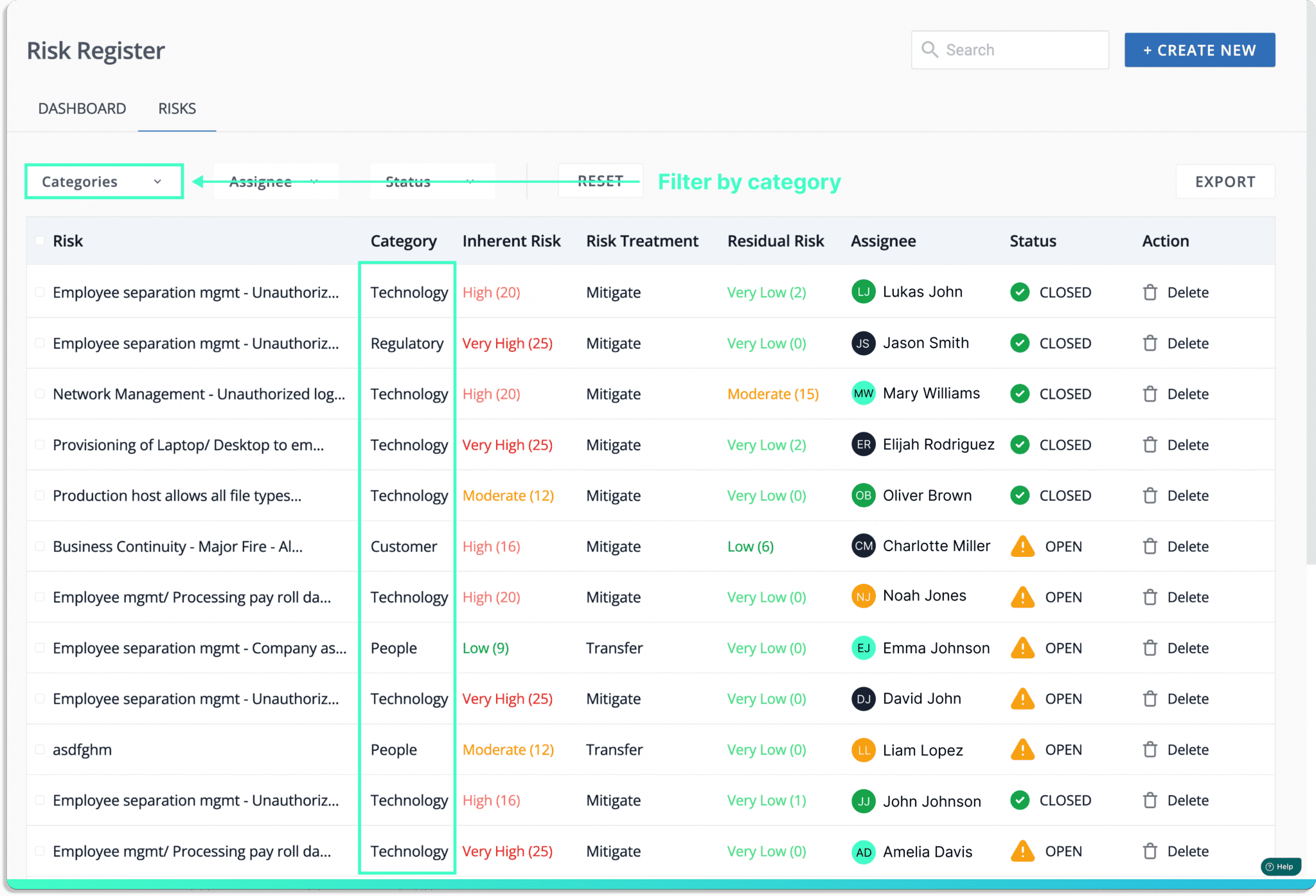The height and width of the screenshot is (896, 1316).
Task: Click trash icon for Lukas John's risk
Action: click(1150, 292)
